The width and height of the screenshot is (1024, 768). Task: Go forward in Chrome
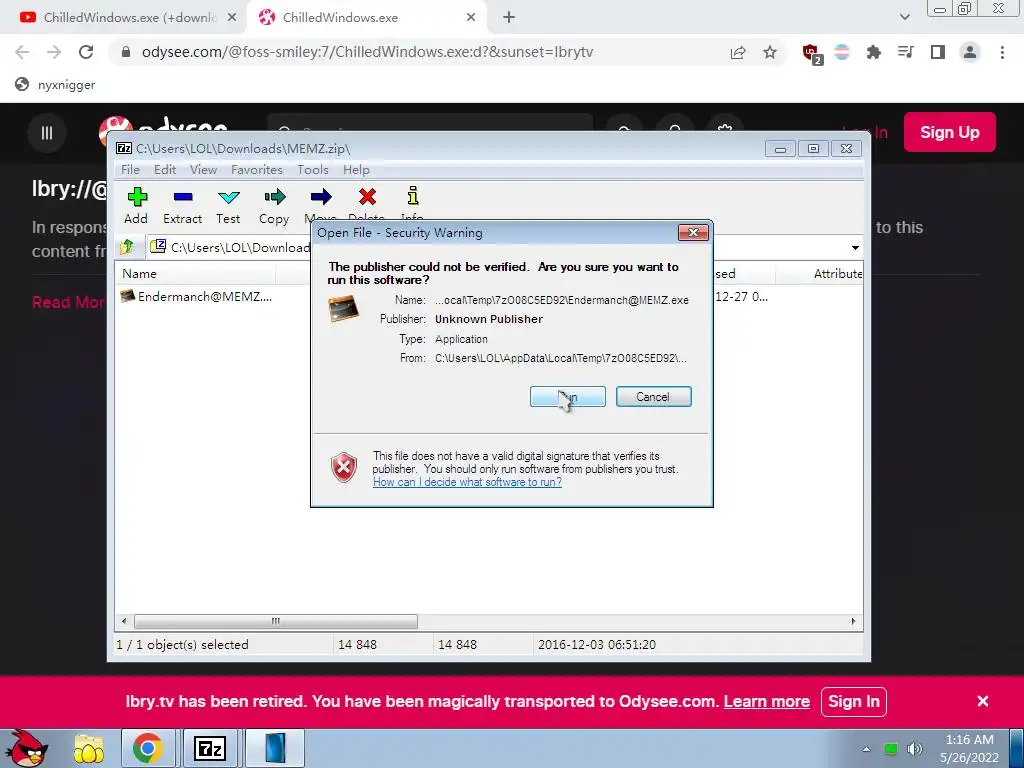[54, 52]
